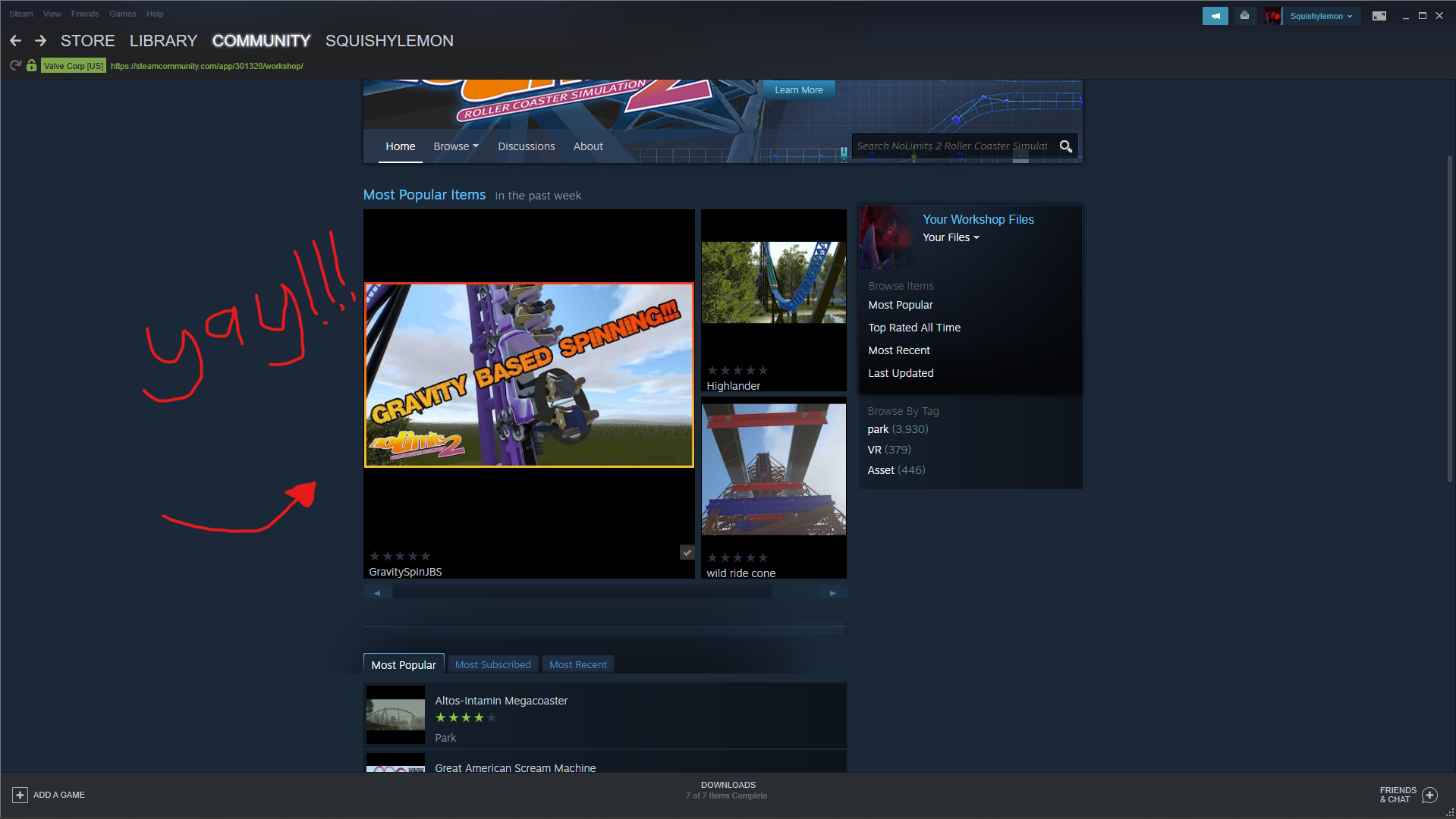Image resolution: width=1456 pixels, height=819 pixels.
Task: Click the plus icon next to Add a Game
Action: click(x=20, y=795)
